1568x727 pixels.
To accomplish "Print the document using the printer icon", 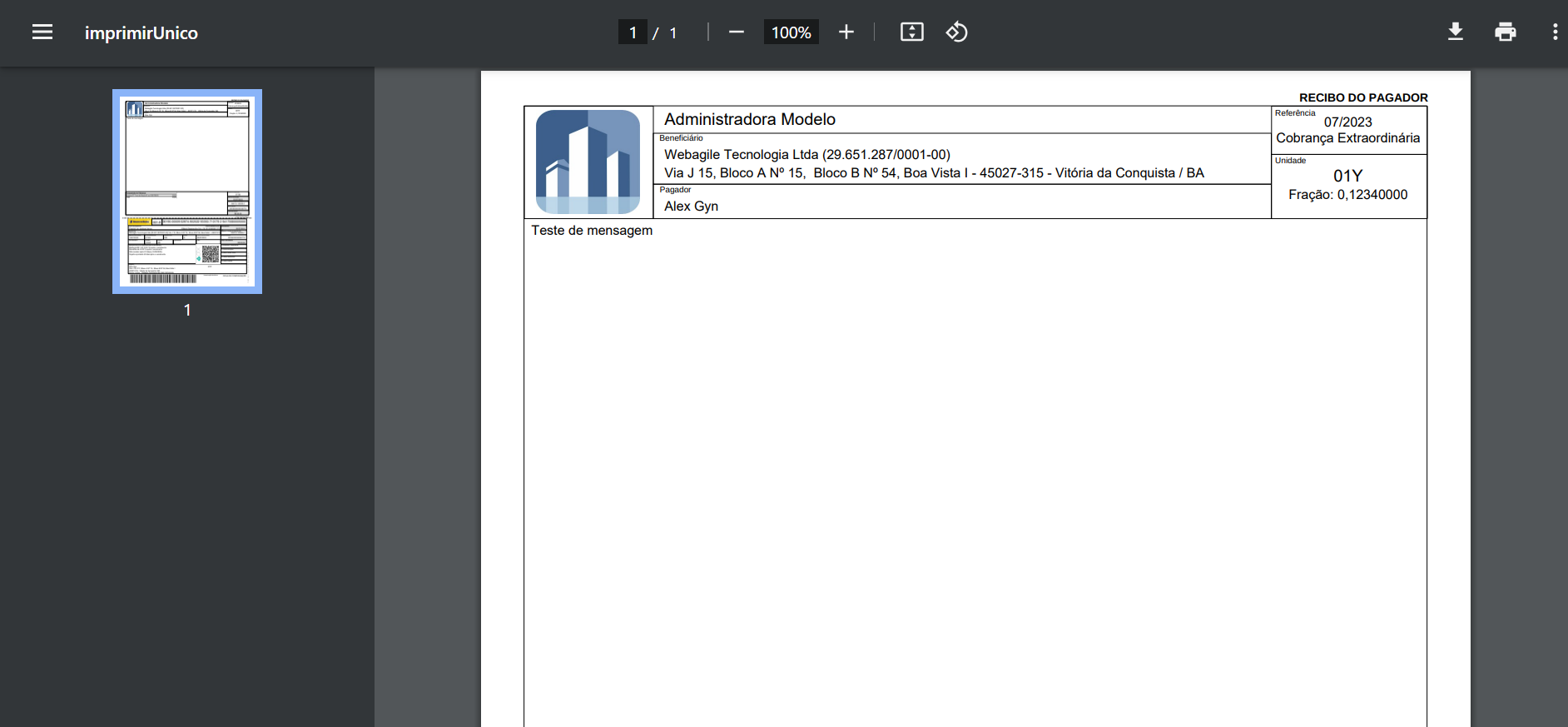I will tap(1505, 32).
